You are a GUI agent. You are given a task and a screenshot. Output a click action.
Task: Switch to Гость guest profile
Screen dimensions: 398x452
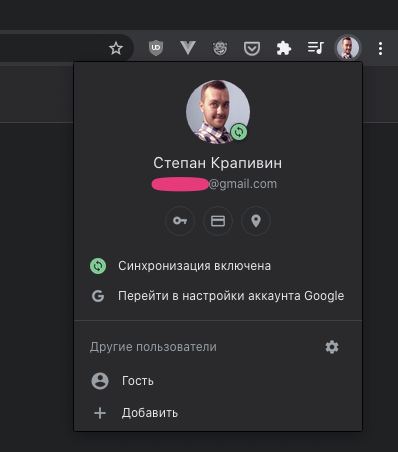(x=218, y=381)
